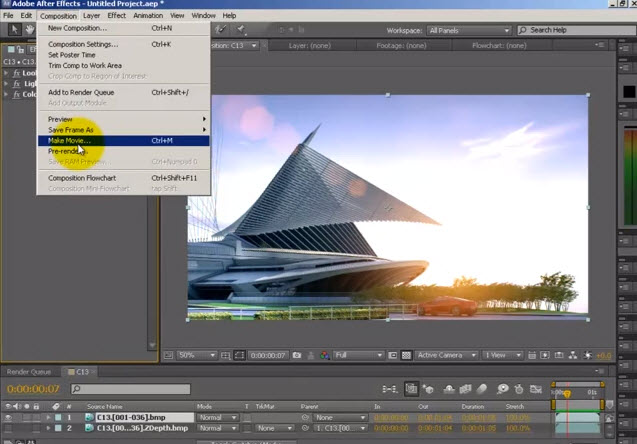Take a snapshot with the camera icon
The height and width of the screenshot is (444, 637).
[297, 355]
